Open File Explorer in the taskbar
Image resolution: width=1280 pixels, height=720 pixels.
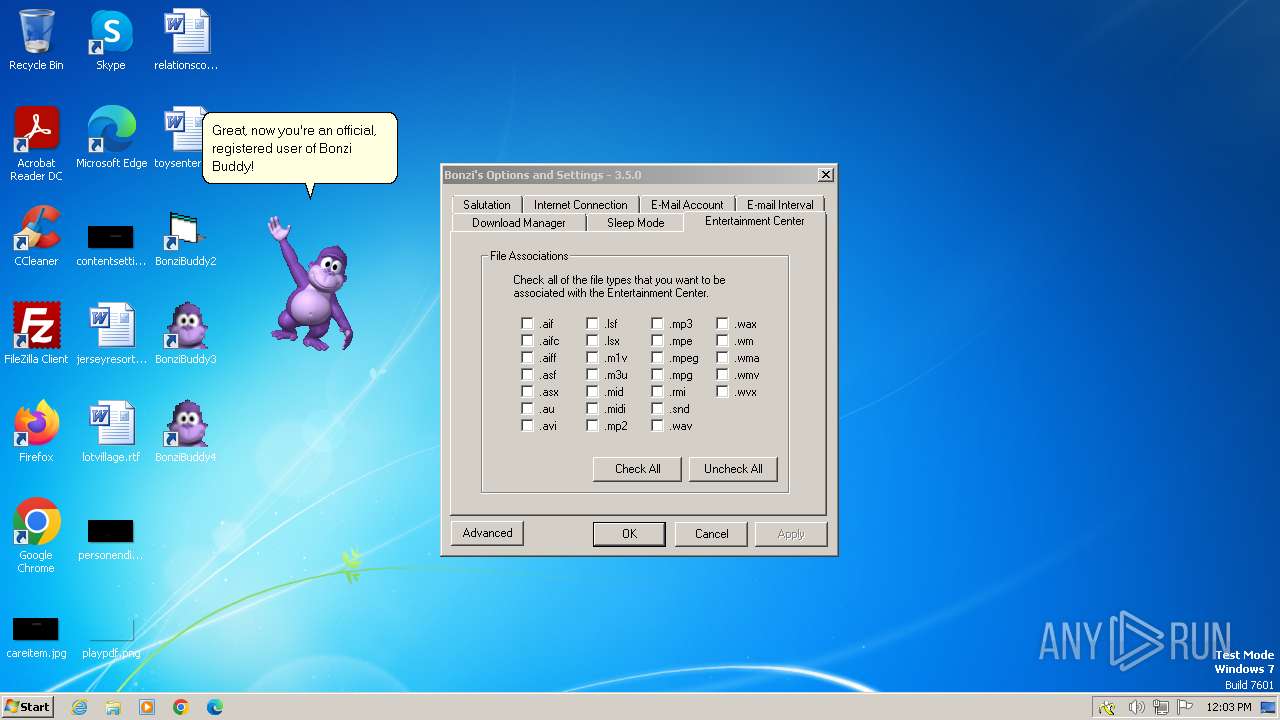click(x=113, y=707)
